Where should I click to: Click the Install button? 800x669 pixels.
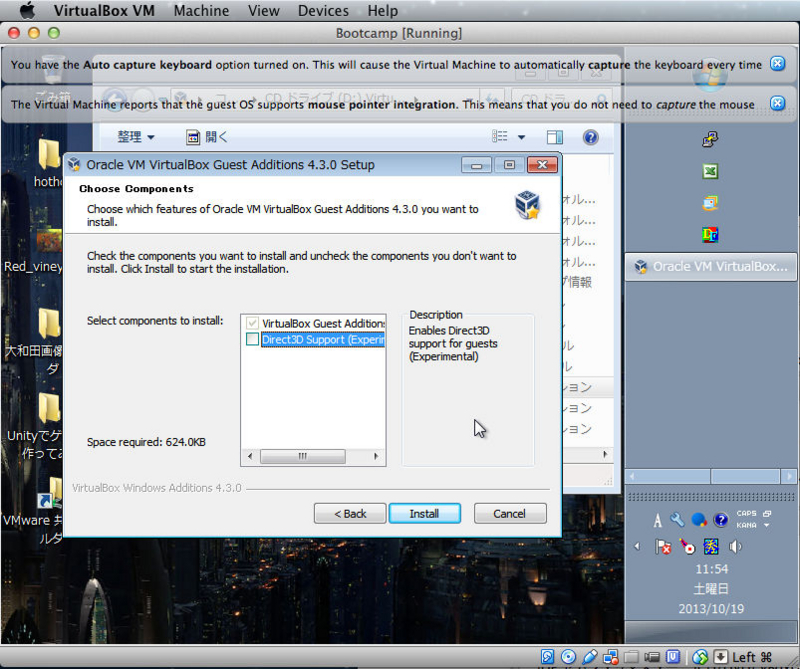pos(424,513)
